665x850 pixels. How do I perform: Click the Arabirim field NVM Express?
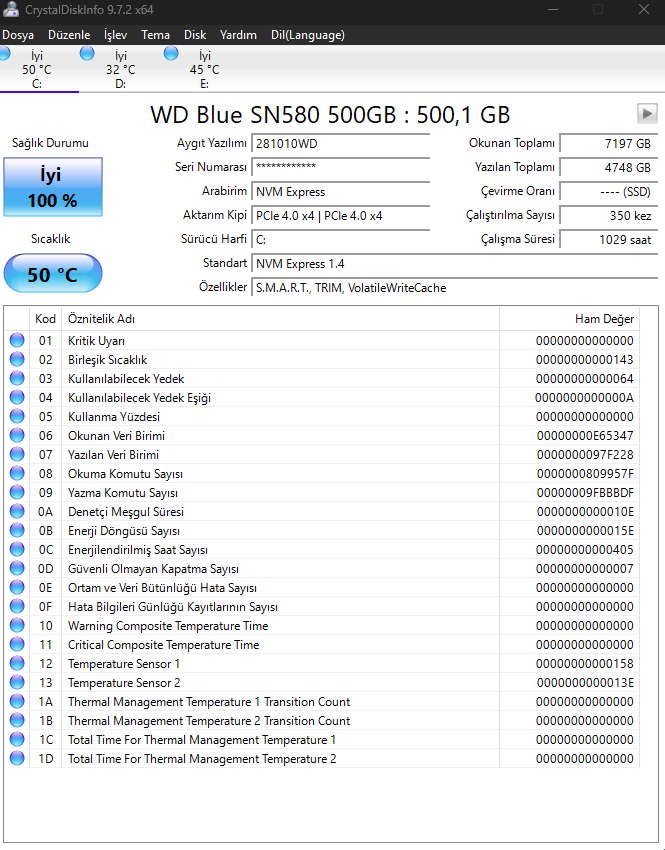[x=340, y=191]
